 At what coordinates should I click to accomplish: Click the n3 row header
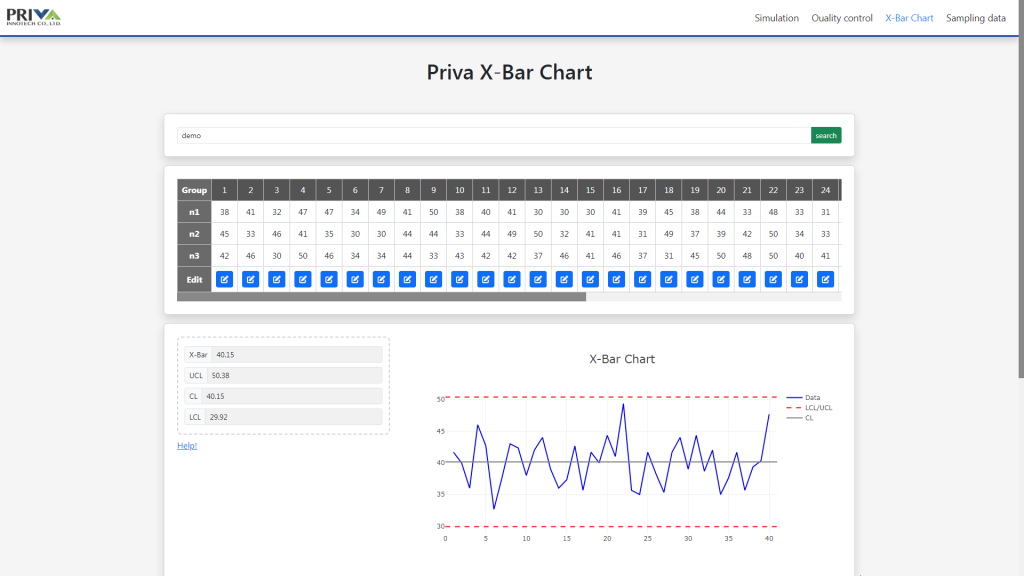194,256
